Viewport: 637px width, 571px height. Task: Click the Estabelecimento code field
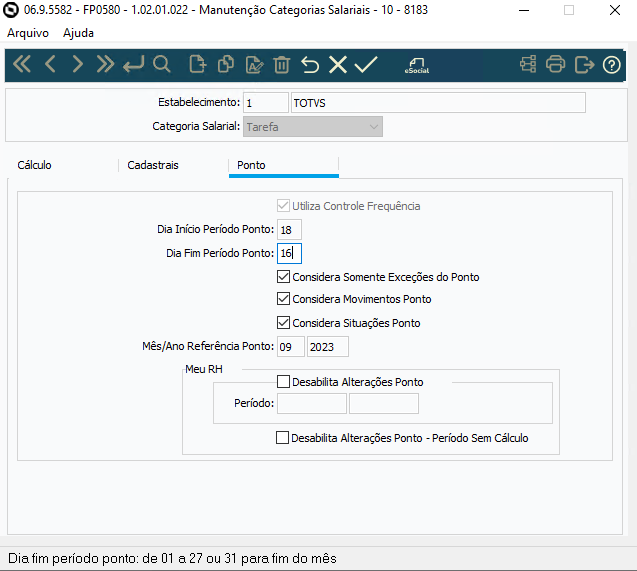click(266, 103)
